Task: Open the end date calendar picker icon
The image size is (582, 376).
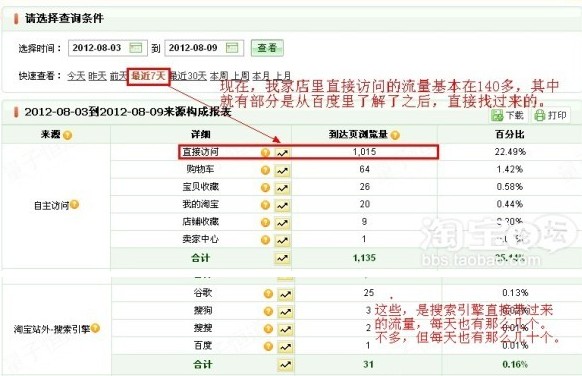Action: pos(232,48)
